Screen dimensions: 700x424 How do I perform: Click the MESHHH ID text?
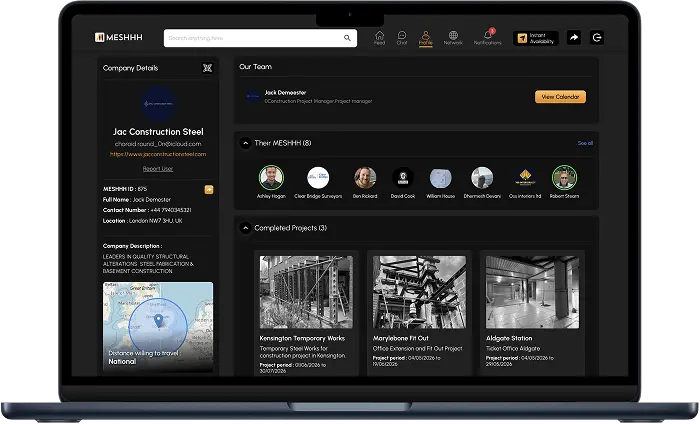coord(125,189)
